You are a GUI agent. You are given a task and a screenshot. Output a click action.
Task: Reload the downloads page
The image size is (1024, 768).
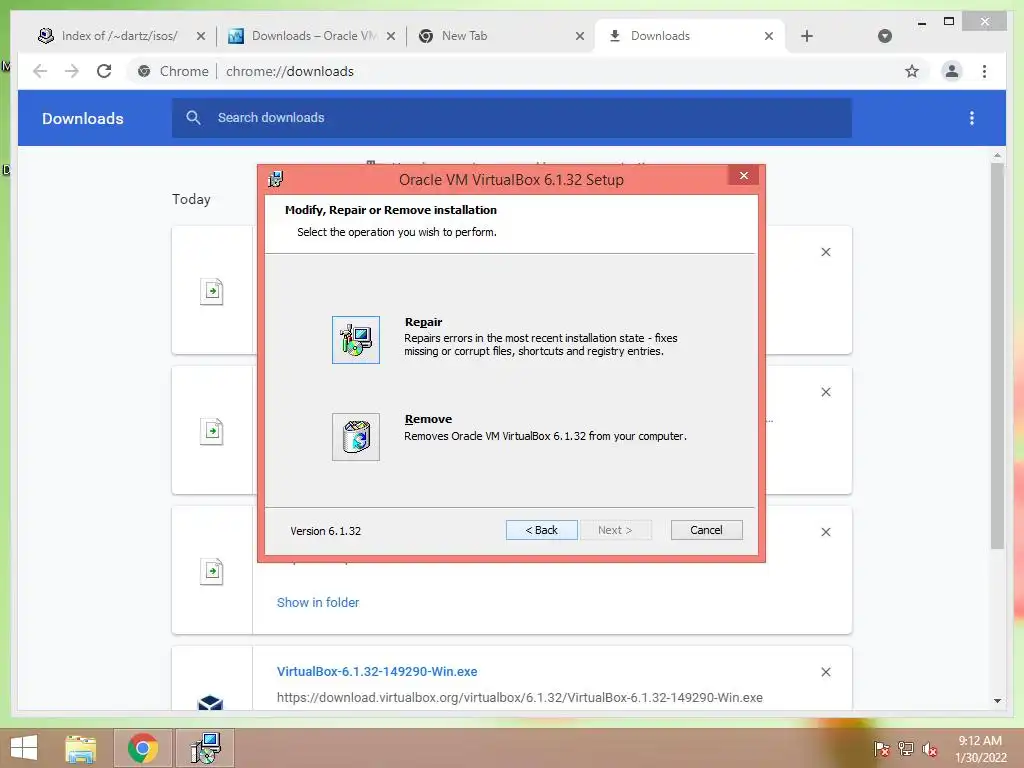tap(104, 71)
